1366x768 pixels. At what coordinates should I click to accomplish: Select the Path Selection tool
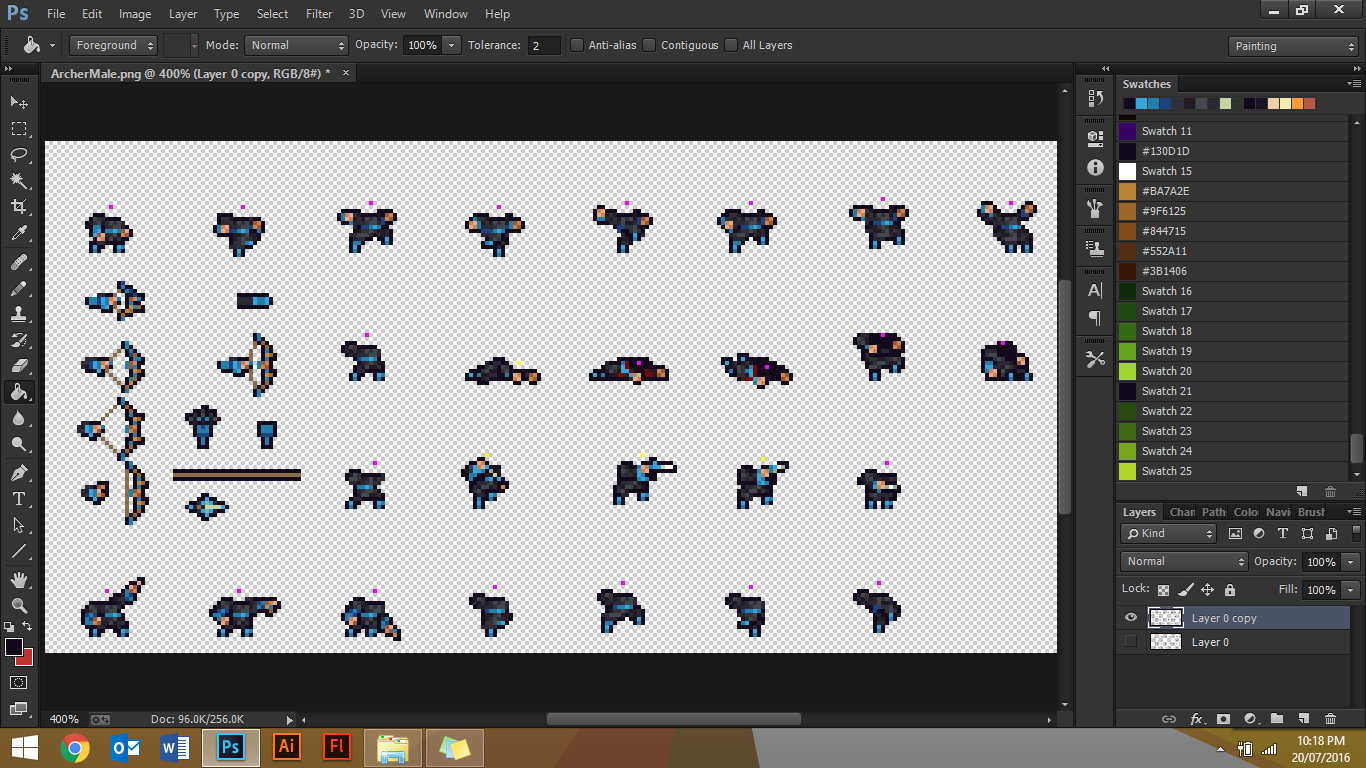pos(19,525)
